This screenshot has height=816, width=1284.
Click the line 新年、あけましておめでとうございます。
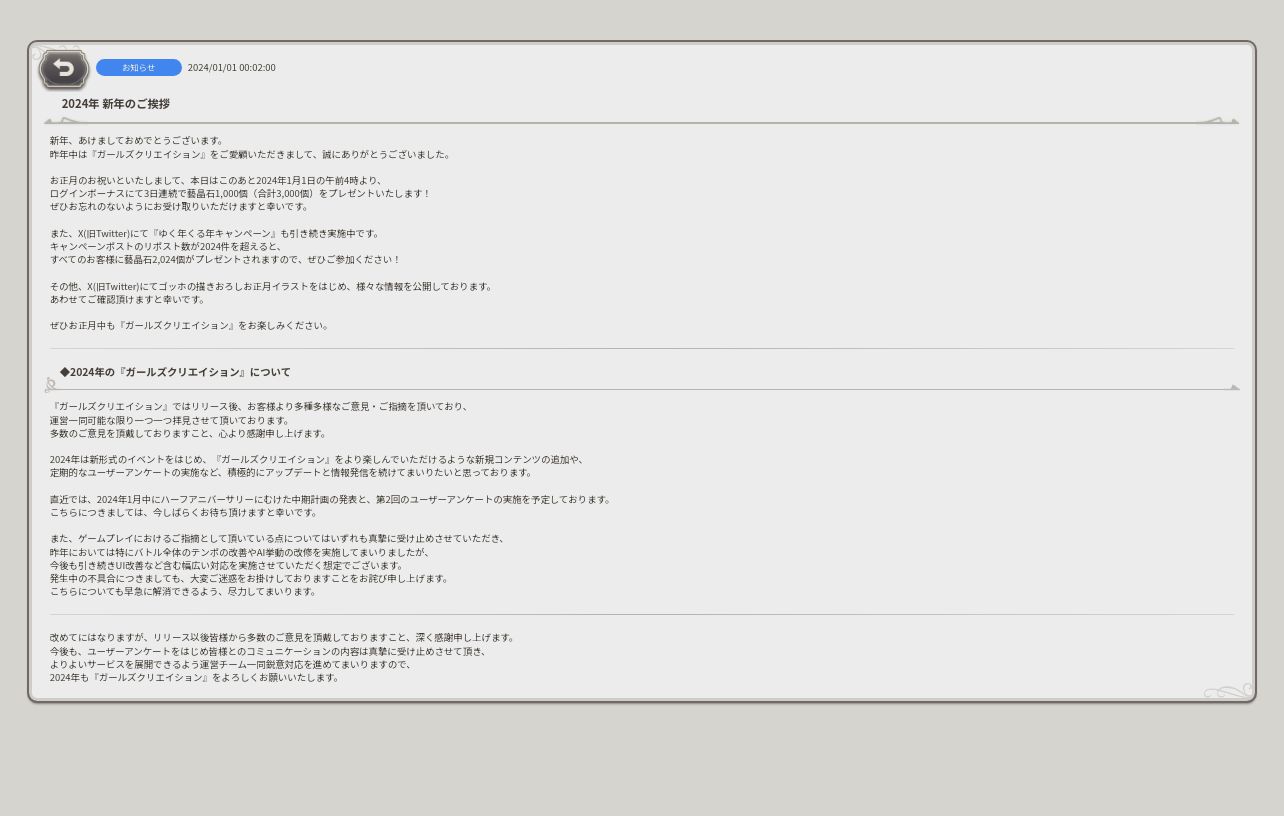pyautogui.click(x=138, y=141)
